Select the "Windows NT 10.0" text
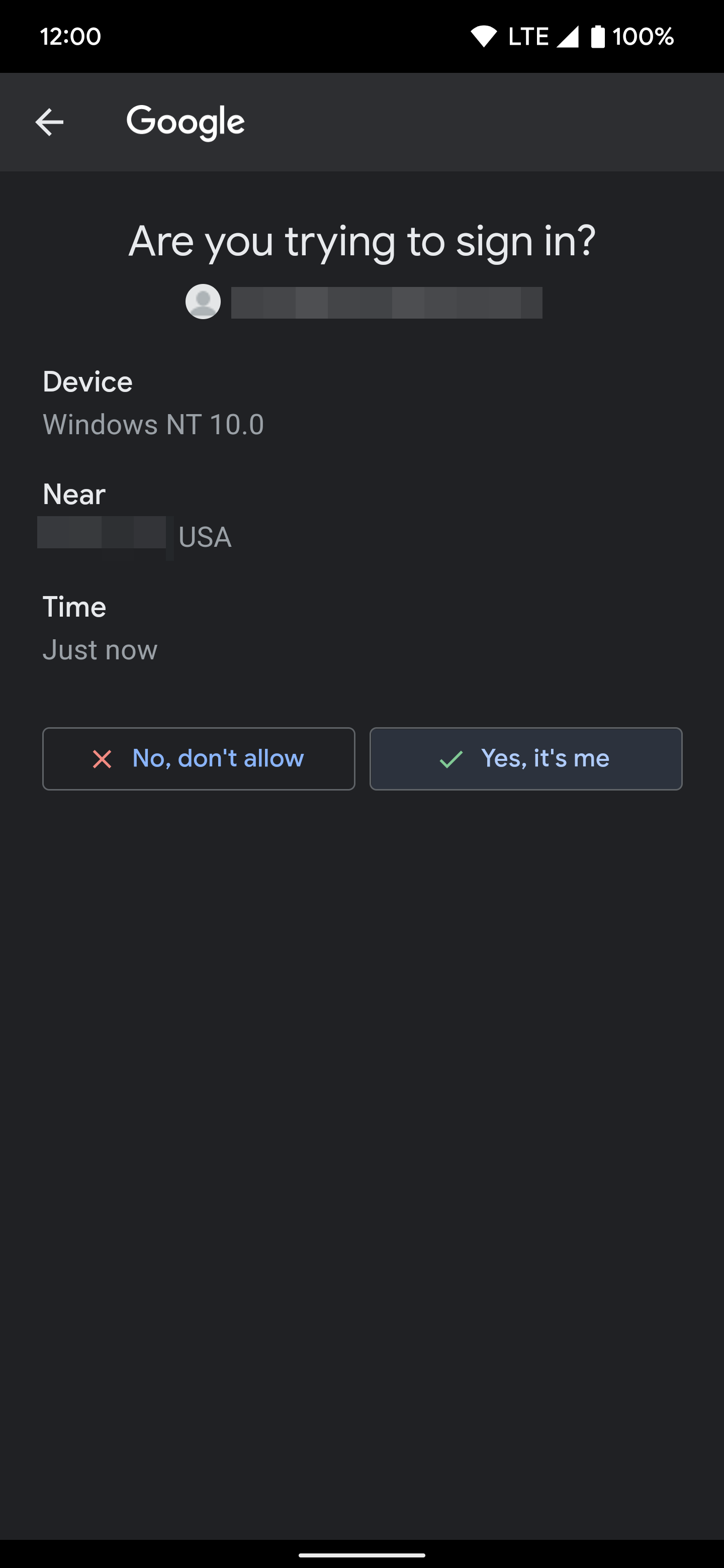Viewport: 724px width, 1568px height. [153, 424]
